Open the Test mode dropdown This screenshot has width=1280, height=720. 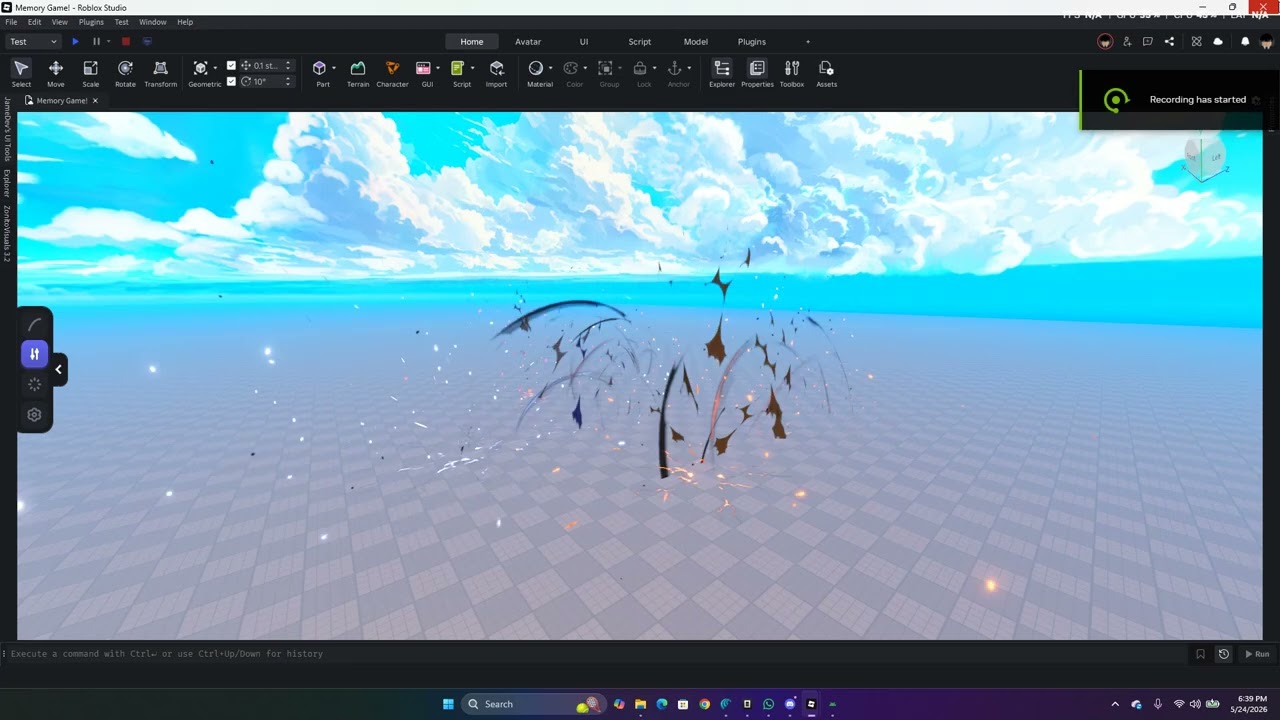point(33,42)
